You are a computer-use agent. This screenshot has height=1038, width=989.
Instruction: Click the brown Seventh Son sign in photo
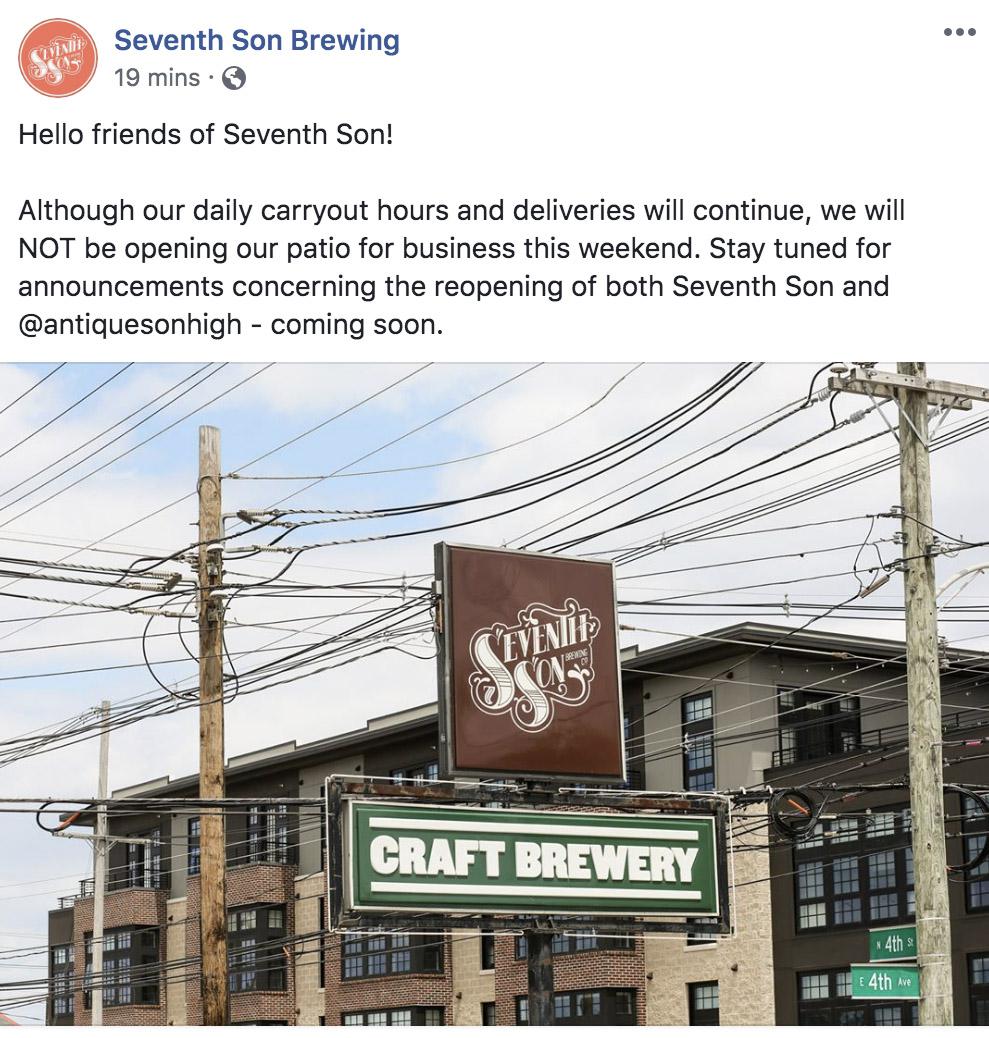pyautogui.click(x=530, y=662)
